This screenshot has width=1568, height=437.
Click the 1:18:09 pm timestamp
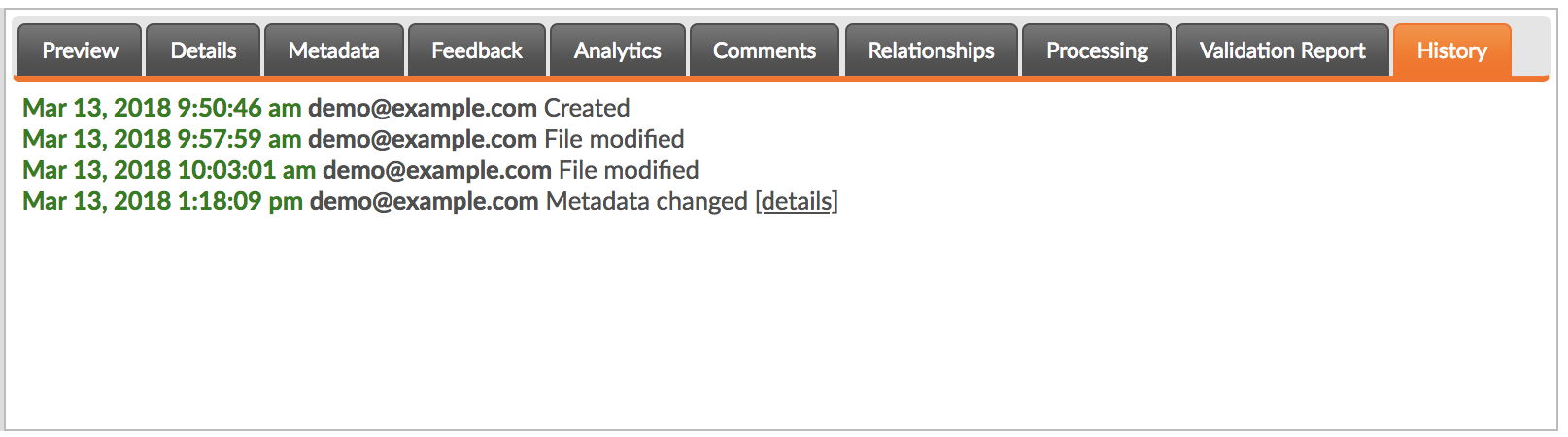tap(163, 201)
